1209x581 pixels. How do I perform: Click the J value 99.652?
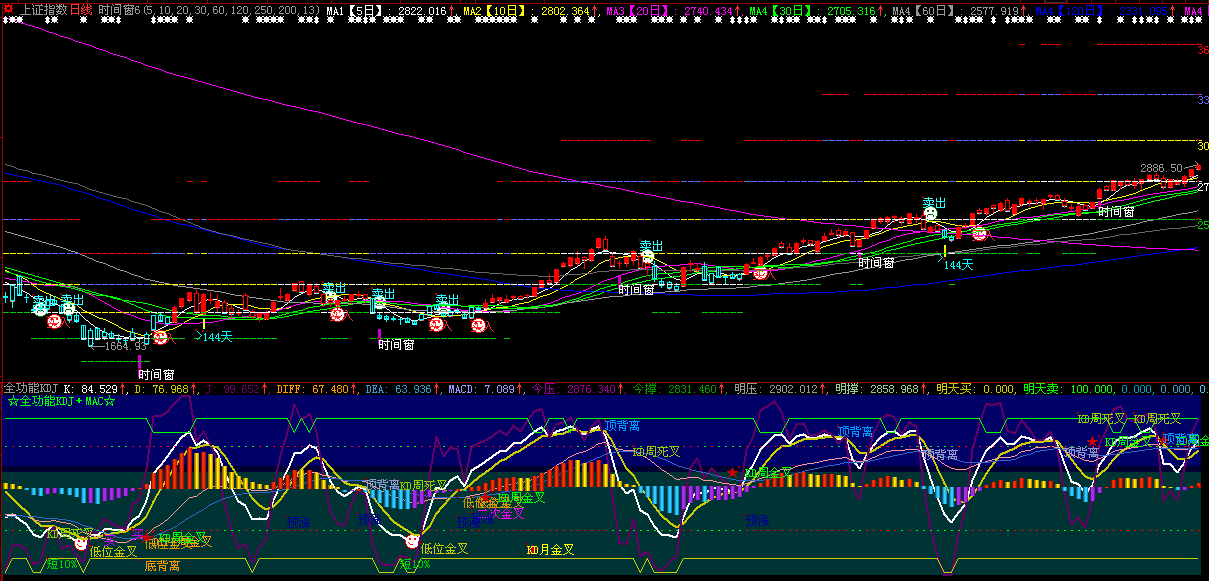pos(240,388)
